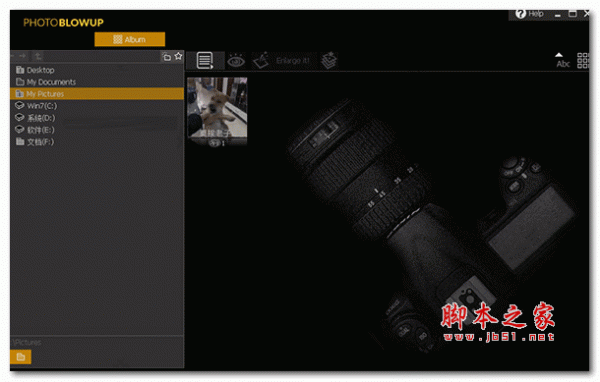Add folder to favorites with star icon
Image resolution: width=600 pixels, height=382 pixels.
point(178,56)
